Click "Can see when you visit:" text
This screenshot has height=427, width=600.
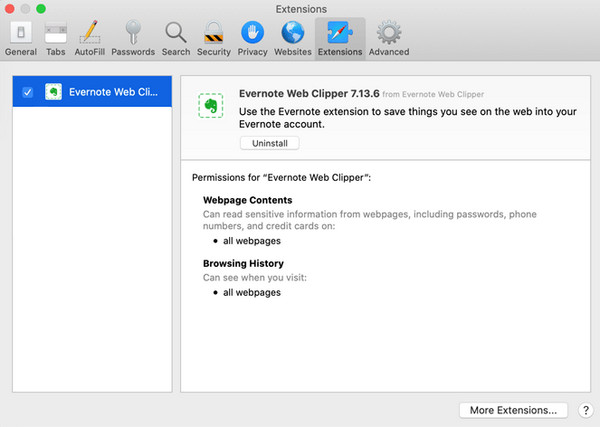coord(255,277)
